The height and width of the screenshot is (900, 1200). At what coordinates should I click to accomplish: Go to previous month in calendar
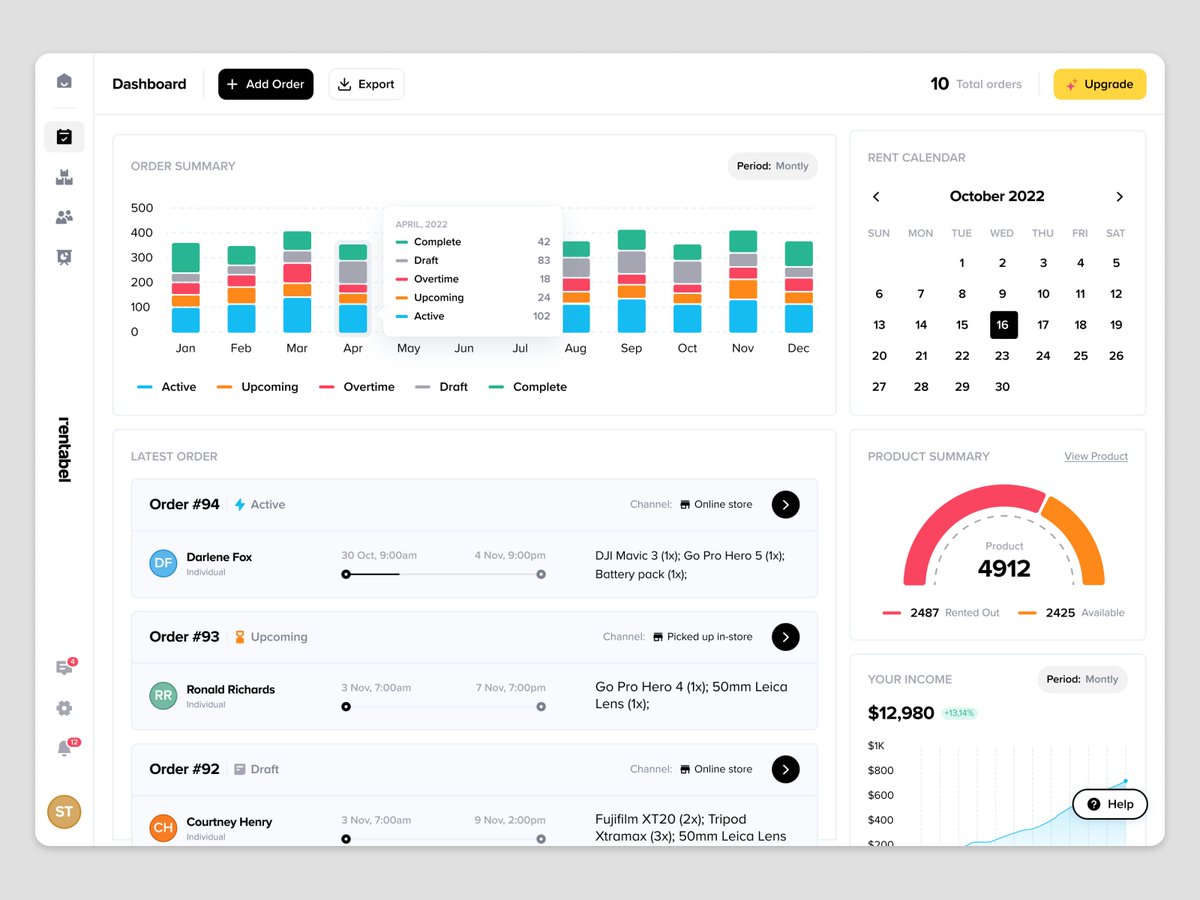(876, 197)
